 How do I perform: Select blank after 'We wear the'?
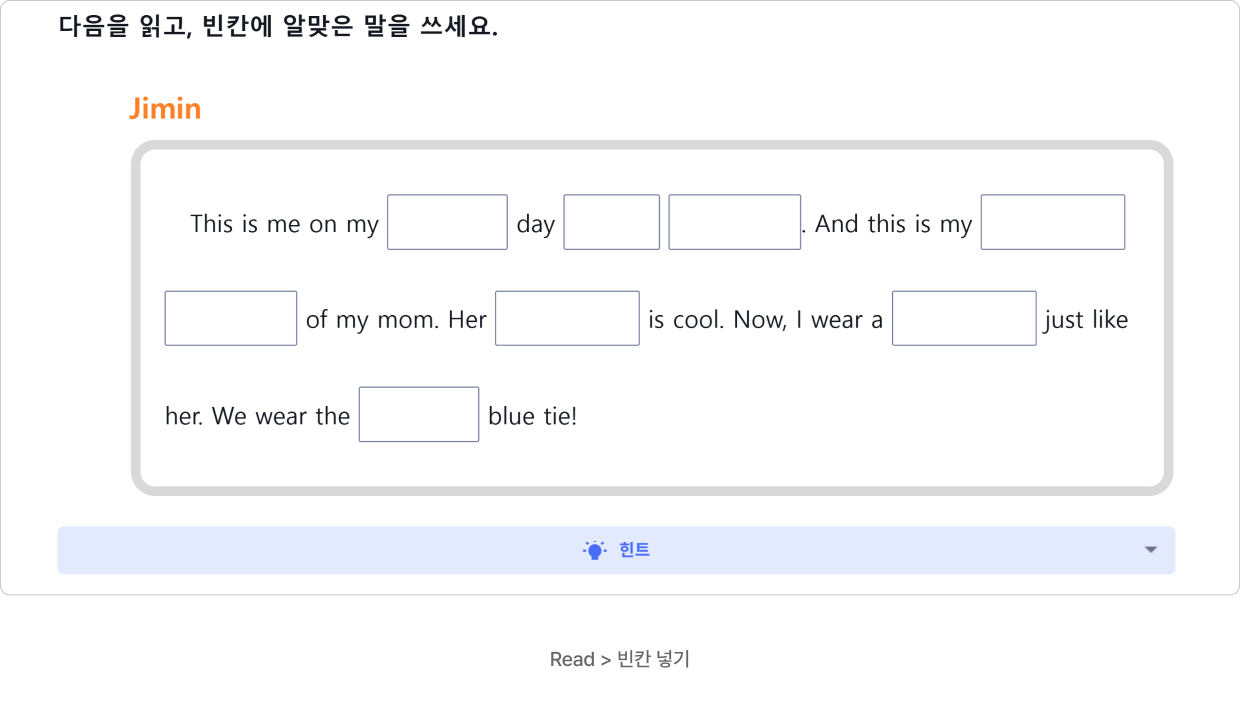pos(419,414)
